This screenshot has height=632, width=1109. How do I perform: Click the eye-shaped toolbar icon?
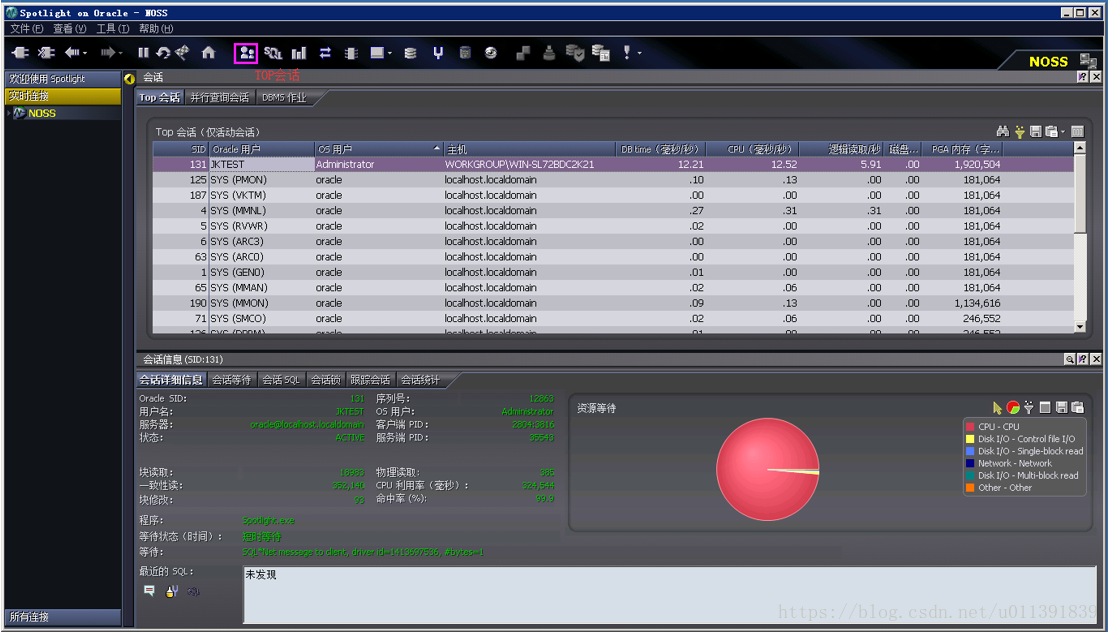point(491,53)
